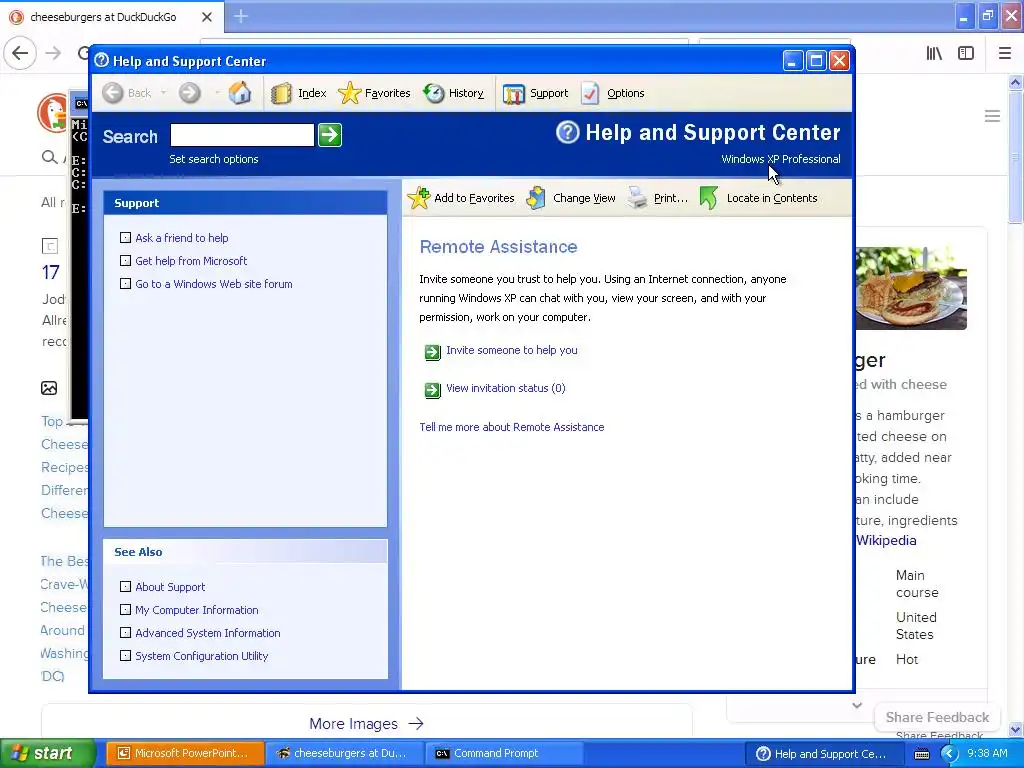The width and height of the screenshot is (1024, 768).
Task: Click the Help search input field
Action: click(x=242, y=135)
